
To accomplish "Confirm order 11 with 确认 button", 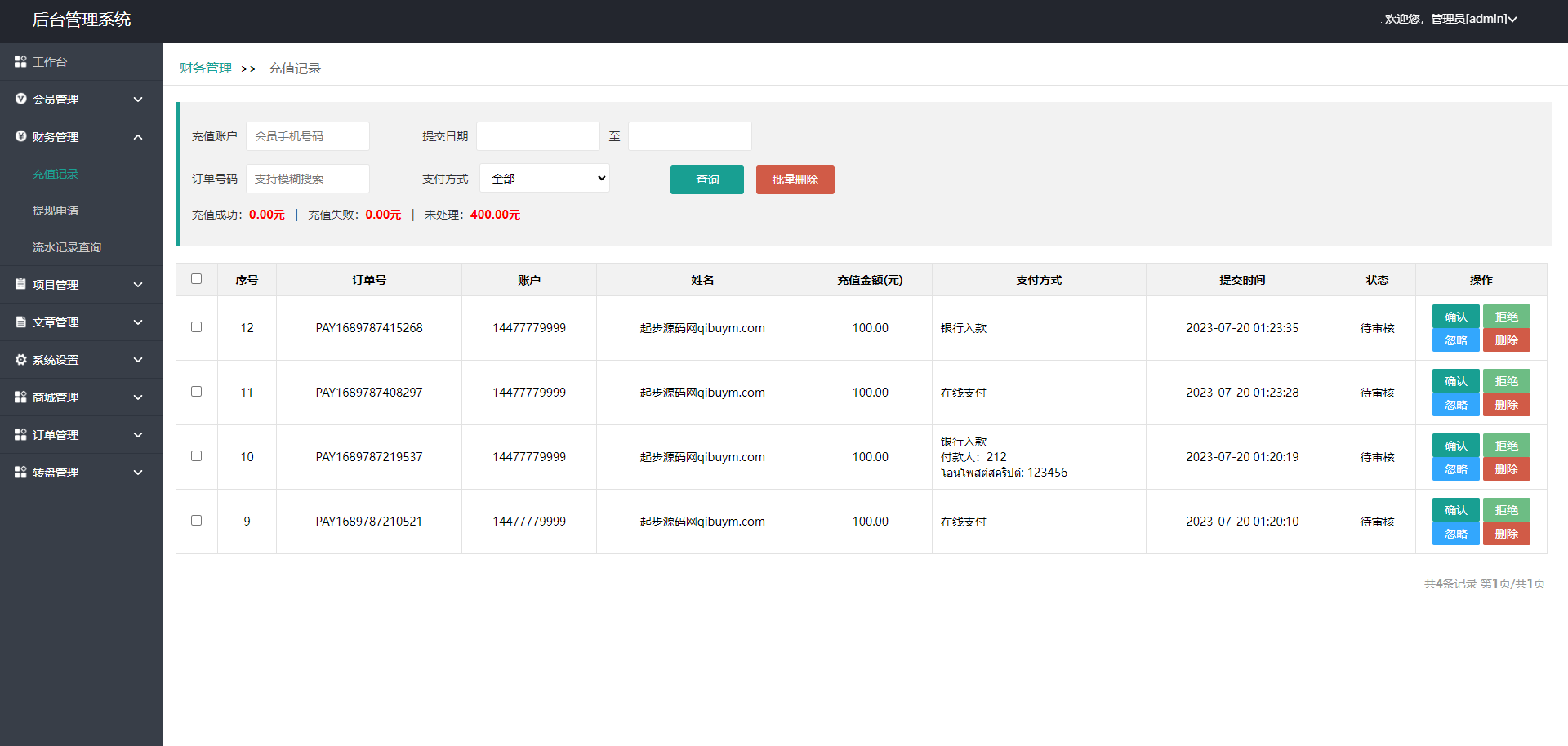I will (1455, 381).
